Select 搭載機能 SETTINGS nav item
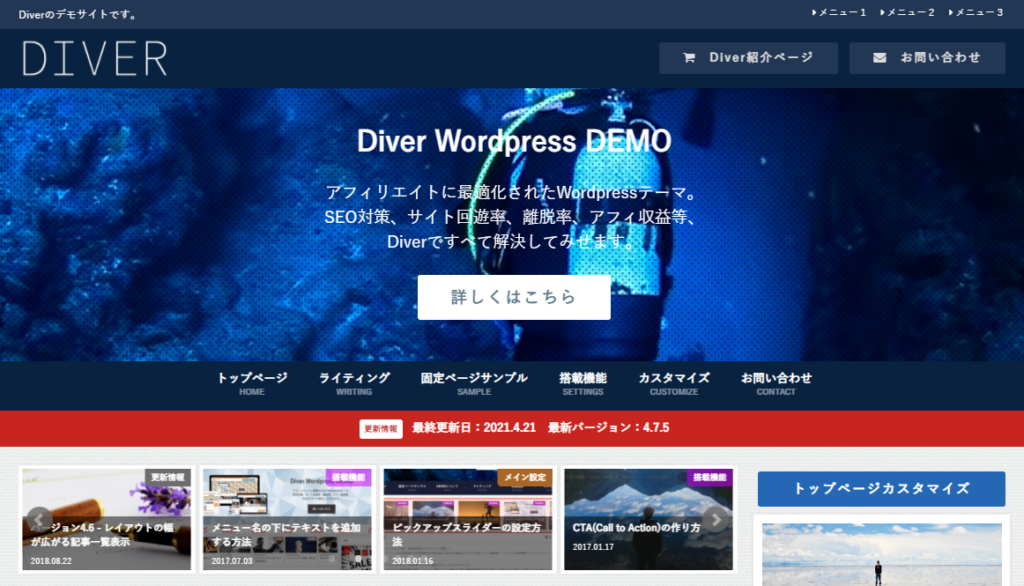The height and width of the screenshot is (586, 1024). pos(583,383)
